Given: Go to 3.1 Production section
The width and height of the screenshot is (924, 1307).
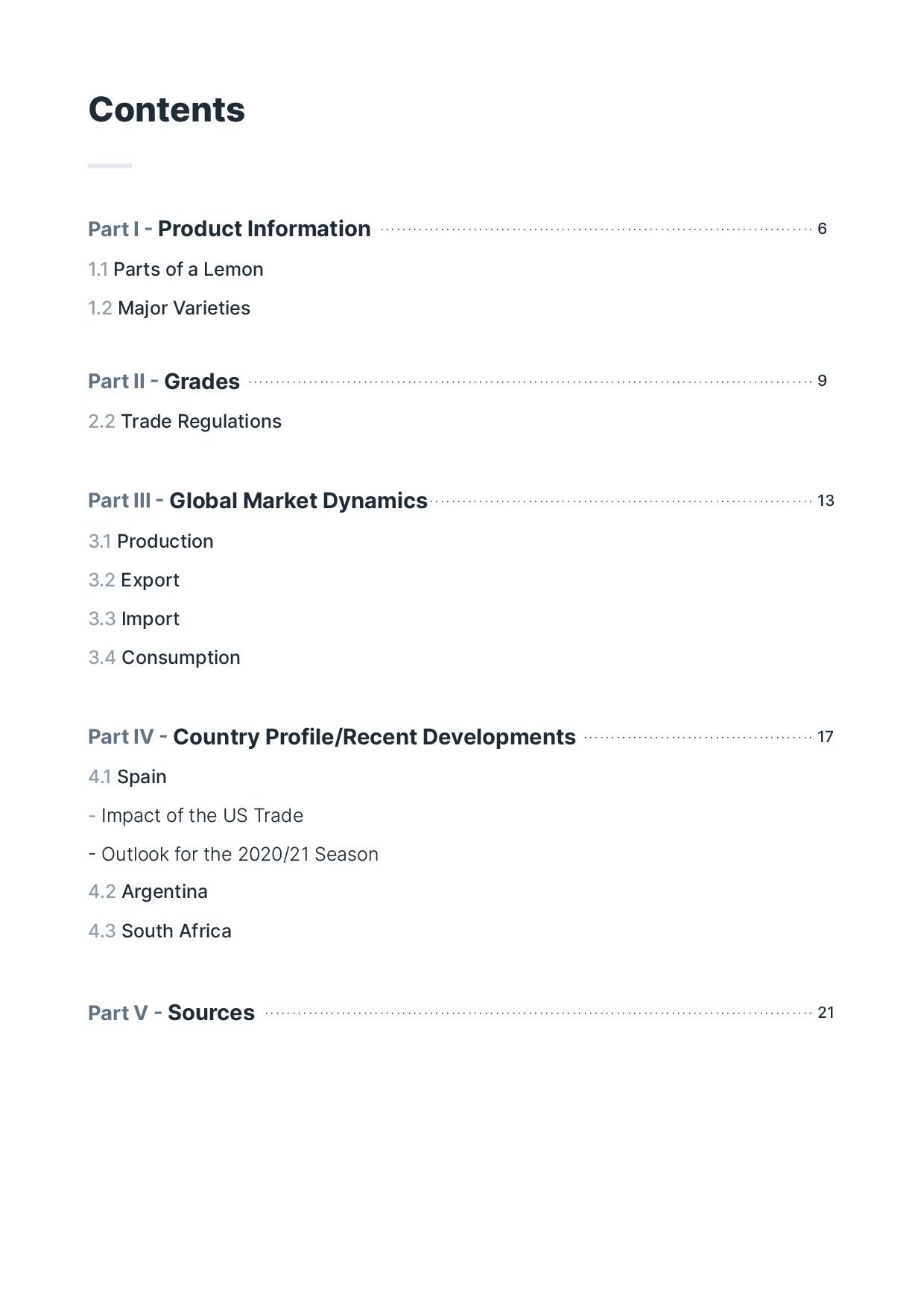Looking at the screenshot, I should point(151,541).
